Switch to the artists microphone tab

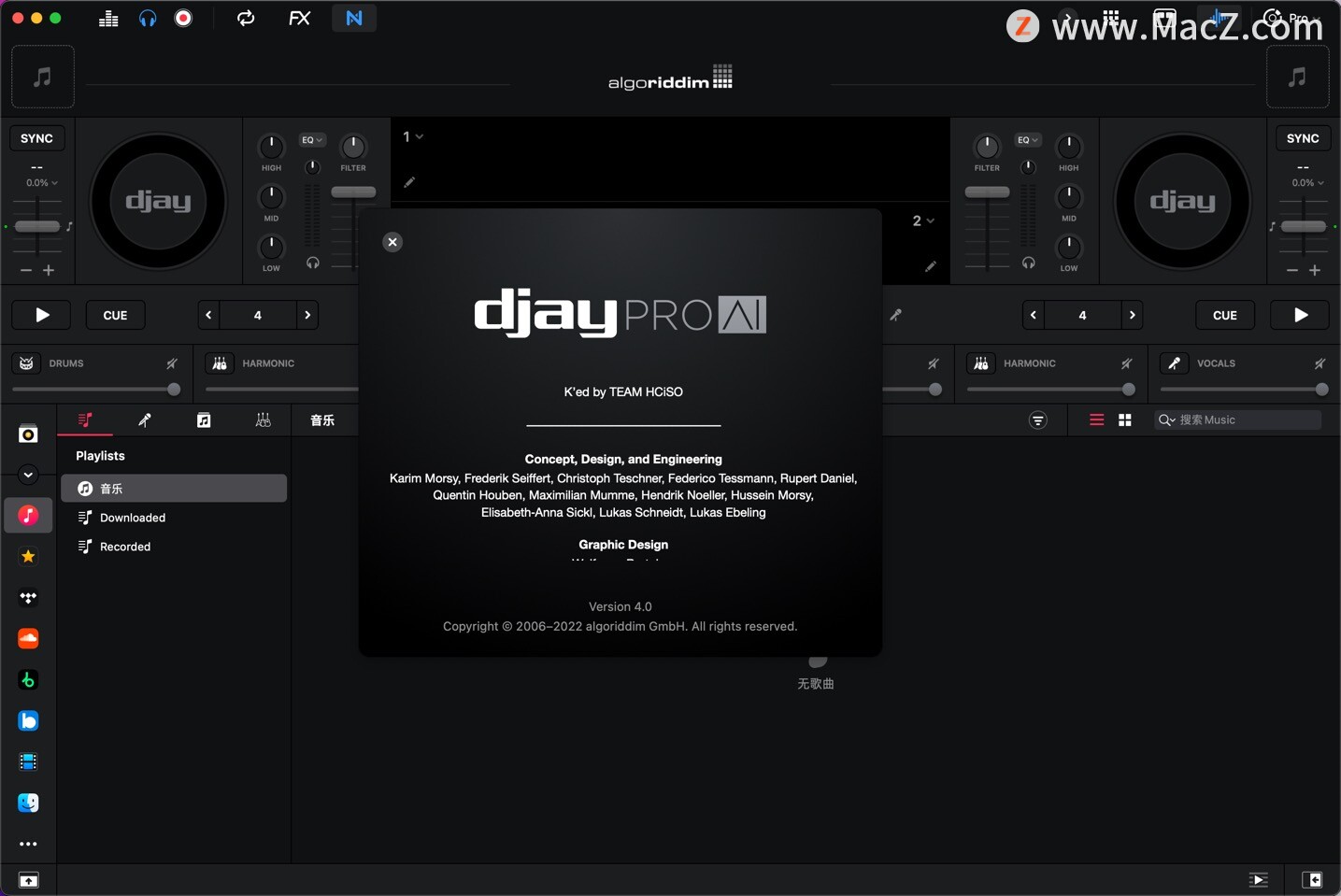click(145, 420)
